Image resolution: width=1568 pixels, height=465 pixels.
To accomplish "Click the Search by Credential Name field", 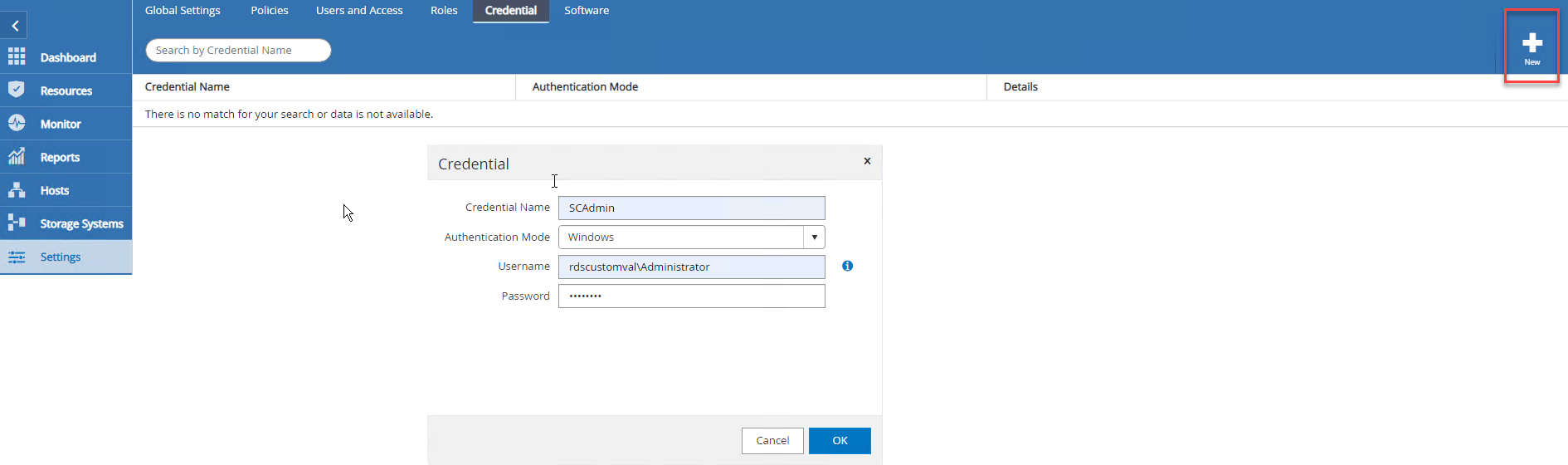I will (x=238, y=51).
